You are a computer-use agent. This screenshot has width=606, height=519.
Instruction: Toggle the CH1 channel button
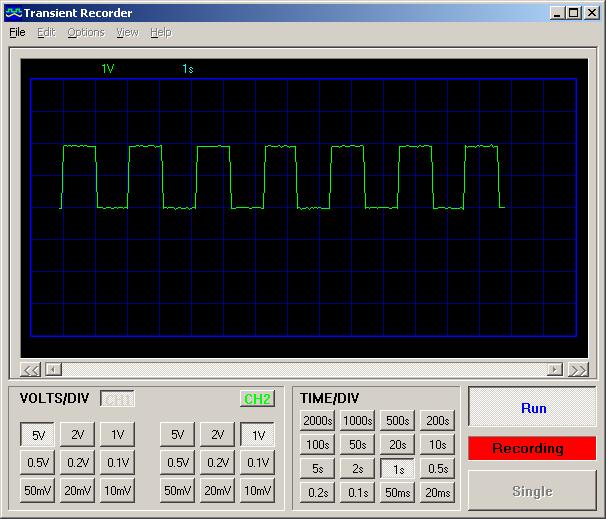117,399
